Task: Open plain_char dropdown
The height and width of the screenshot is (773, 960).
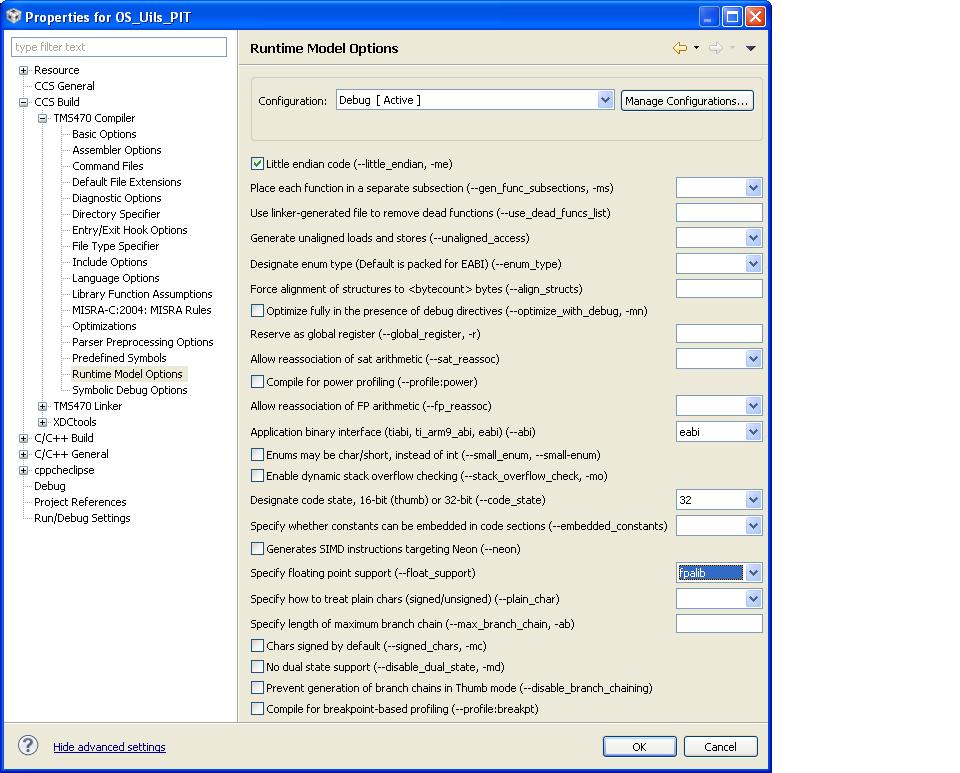Action: 753,599
